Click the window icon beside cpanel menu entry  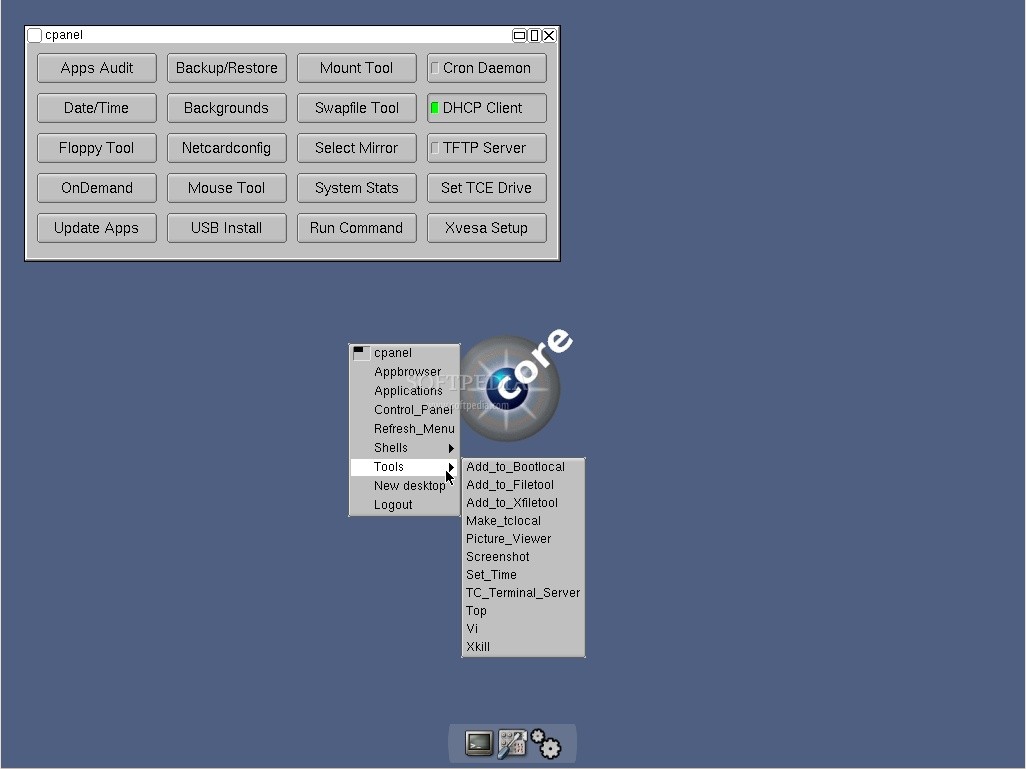pyautogui.click(x=361, y=353)
